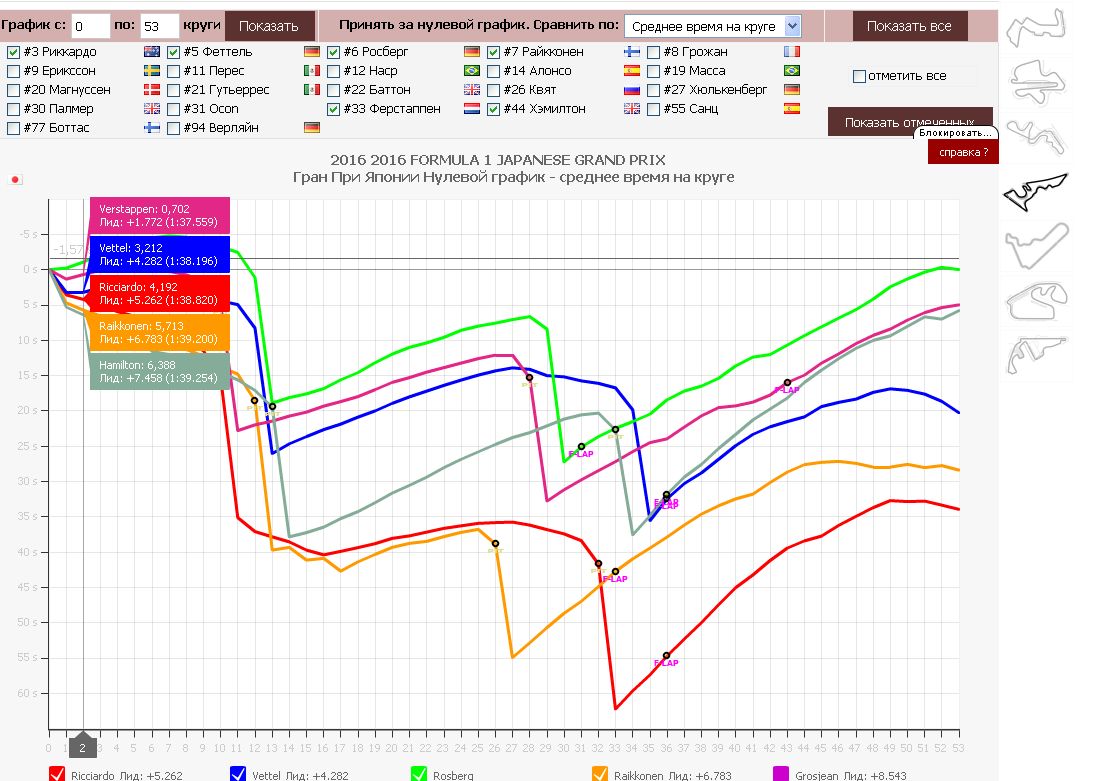
Task: Check the #8 Грожан checkbox
Action: pyautogui.click(x=654, y=52)
